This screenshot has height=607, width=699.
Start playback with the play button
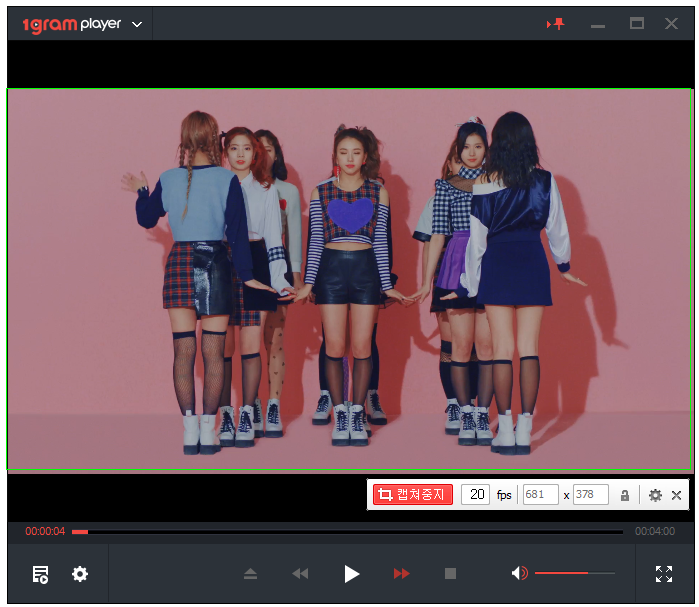pos(352,574)
